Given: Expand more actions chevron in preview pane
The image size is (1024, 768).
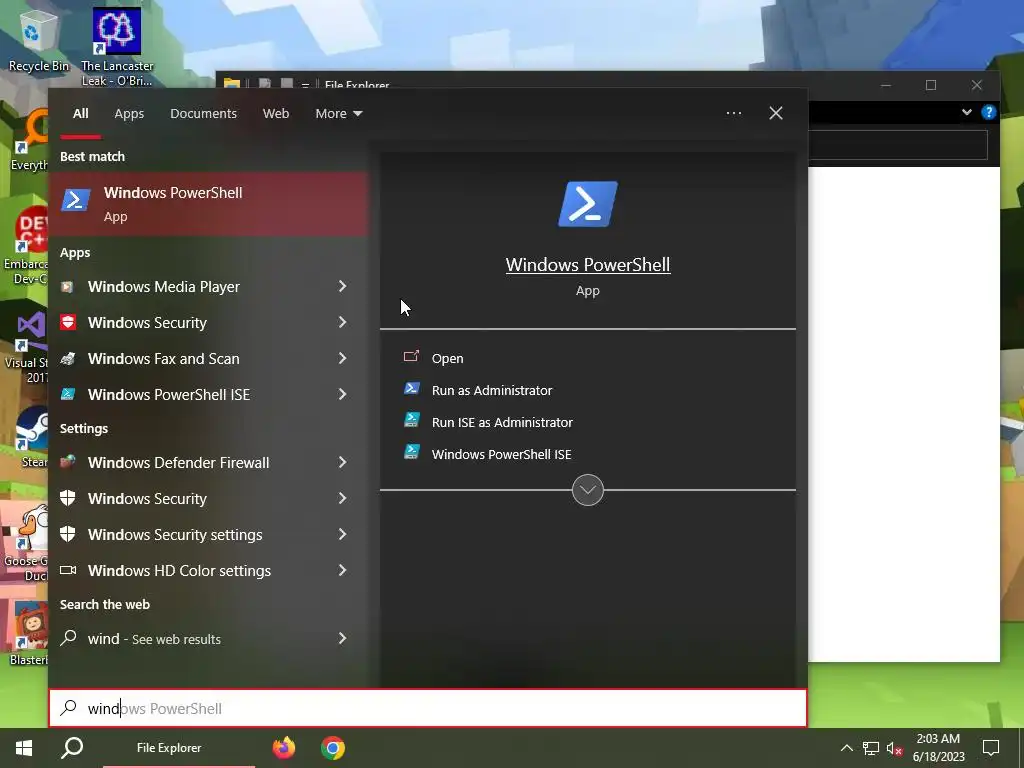Looking at the screenshot, I should 588,490.
